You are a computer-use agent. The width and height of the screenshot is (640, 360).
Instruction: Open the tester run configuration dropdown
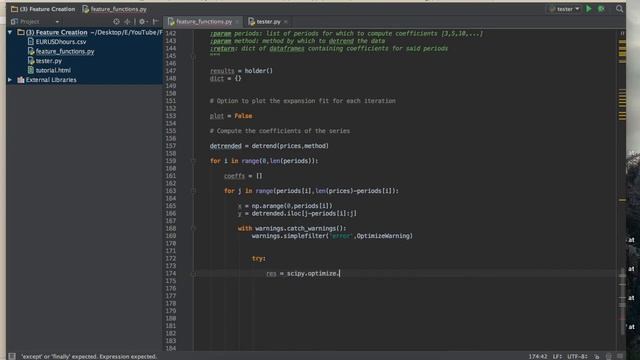(x=564, y=9)
